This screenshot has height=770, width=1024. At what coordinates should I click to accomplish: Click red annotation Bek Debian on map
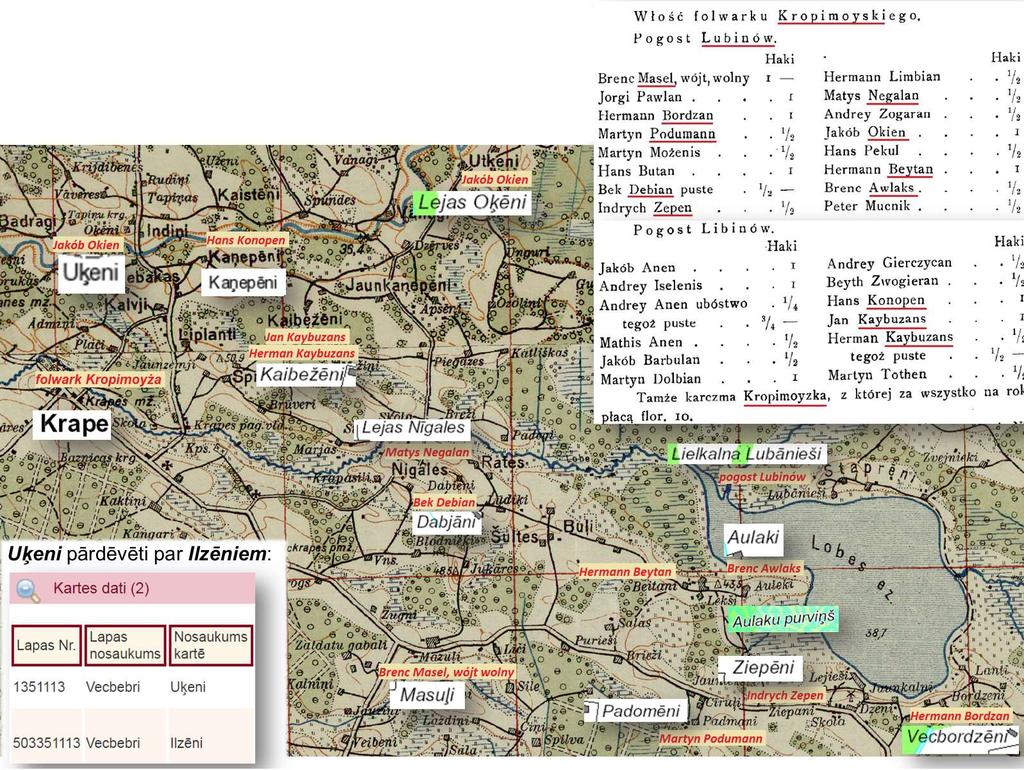(444, 503)
